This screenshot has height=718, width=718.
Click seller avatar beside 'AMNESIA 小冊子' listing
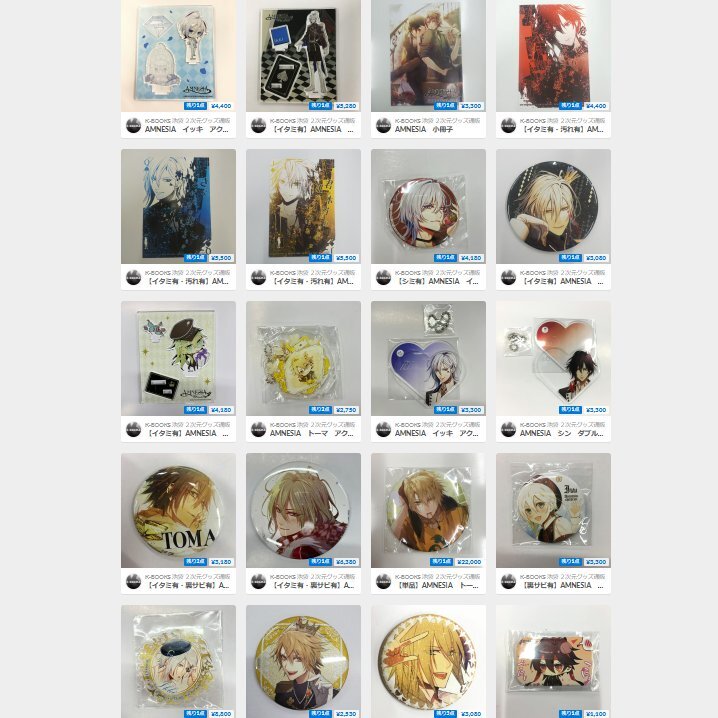point(383,125)
